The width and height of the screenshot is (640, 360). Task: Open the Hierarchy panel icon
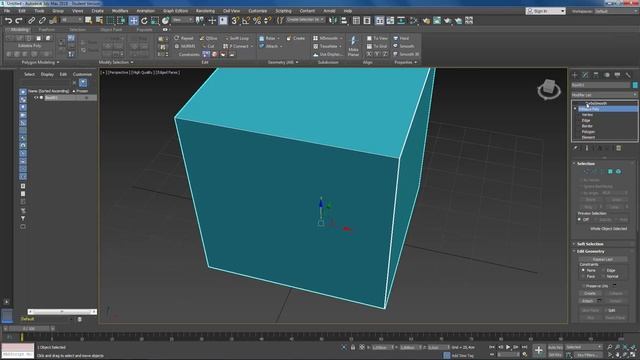tap(596, 75)
